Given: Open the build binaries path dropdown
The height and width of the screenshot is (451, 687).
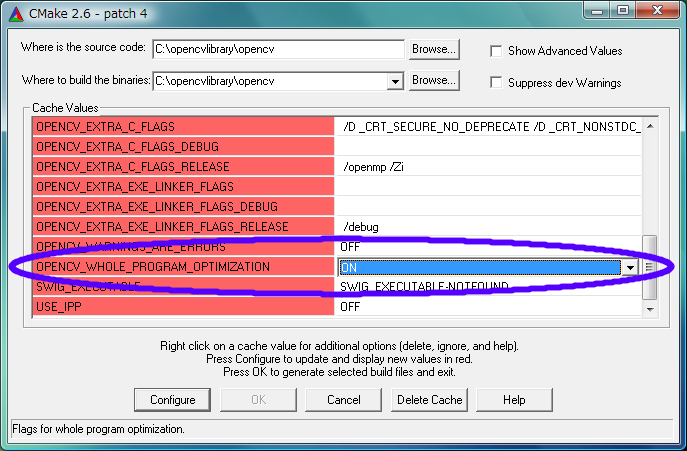Looking at the screenshot, I should click(394, 81).
